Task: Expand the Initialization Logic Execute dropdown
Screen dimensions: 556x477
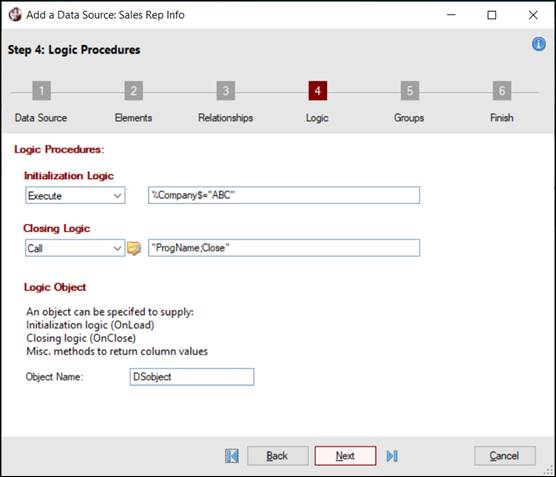Action: [x=75, y=195]
